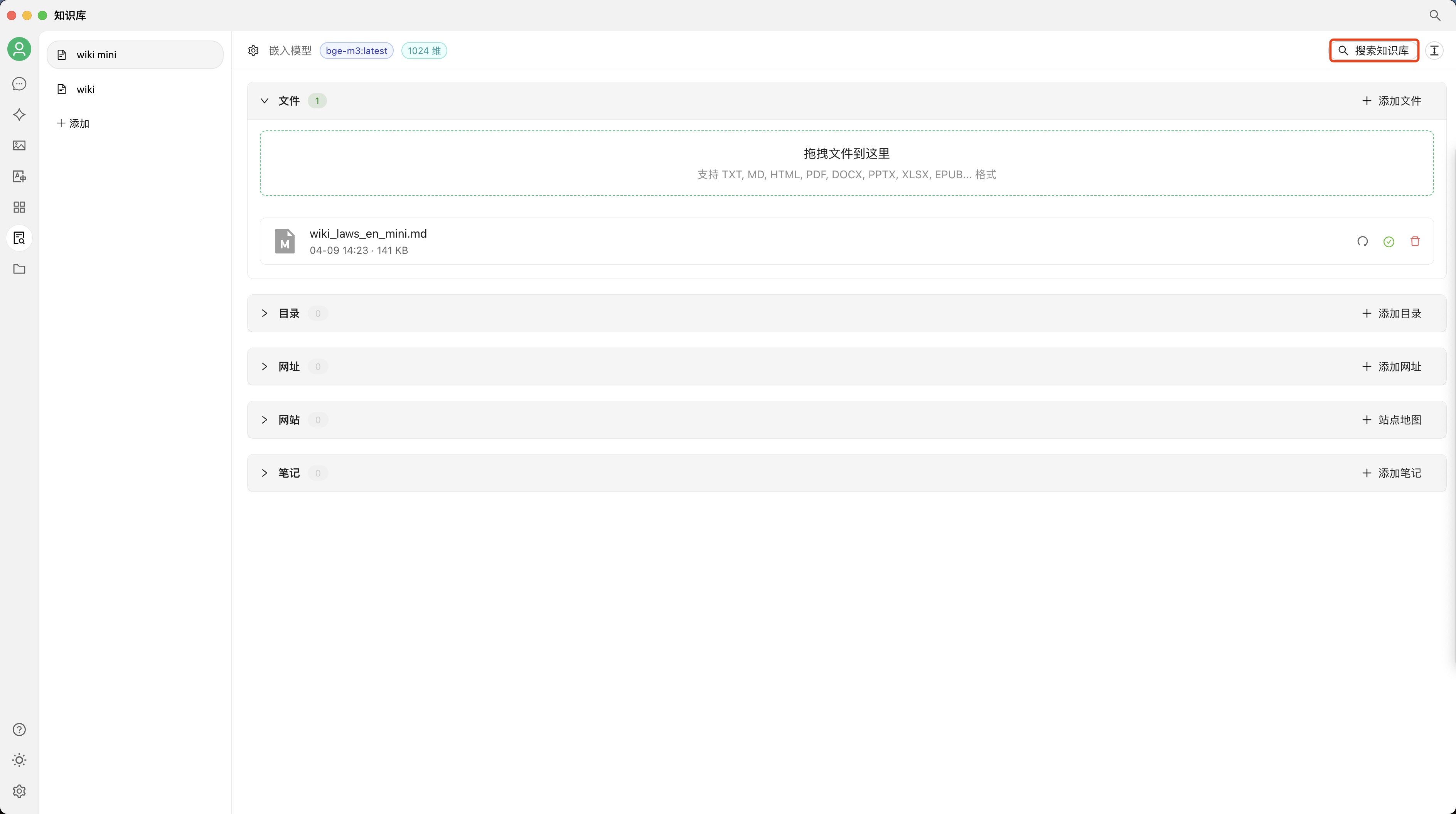
Task: Click the markdown file icon of wiki_laws_en_mini.md
Action: click(285, 241)
